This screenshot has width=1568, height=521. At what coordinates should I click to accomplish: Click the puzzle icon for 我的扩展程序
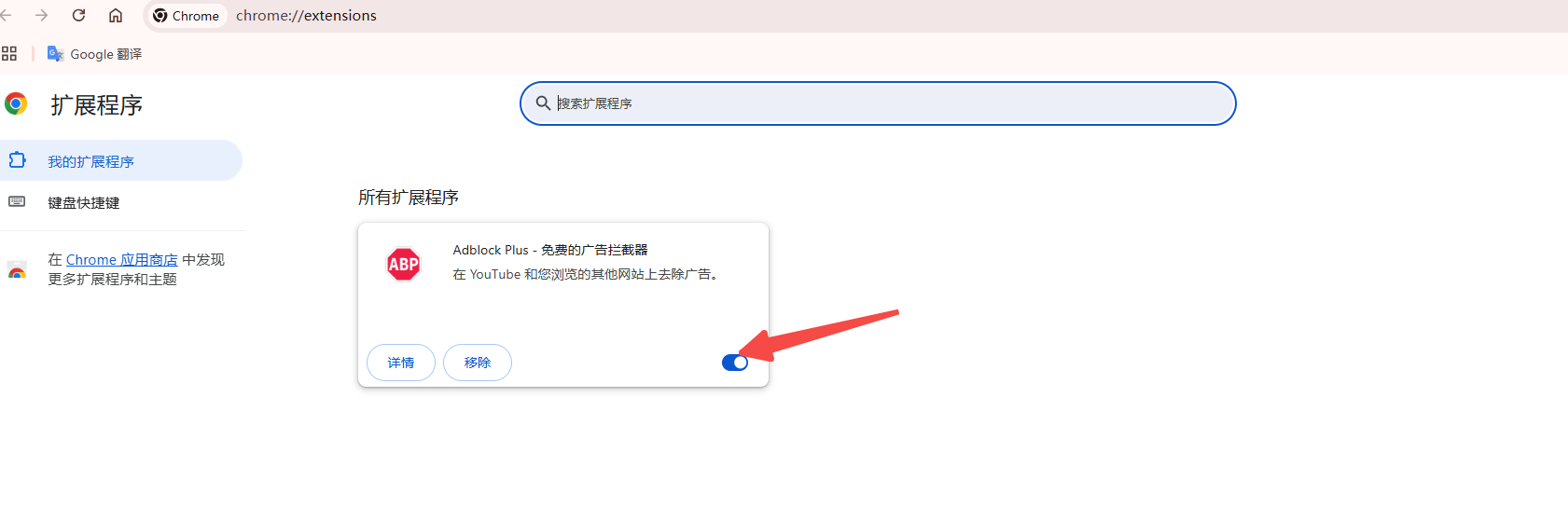tap(17, 160)
